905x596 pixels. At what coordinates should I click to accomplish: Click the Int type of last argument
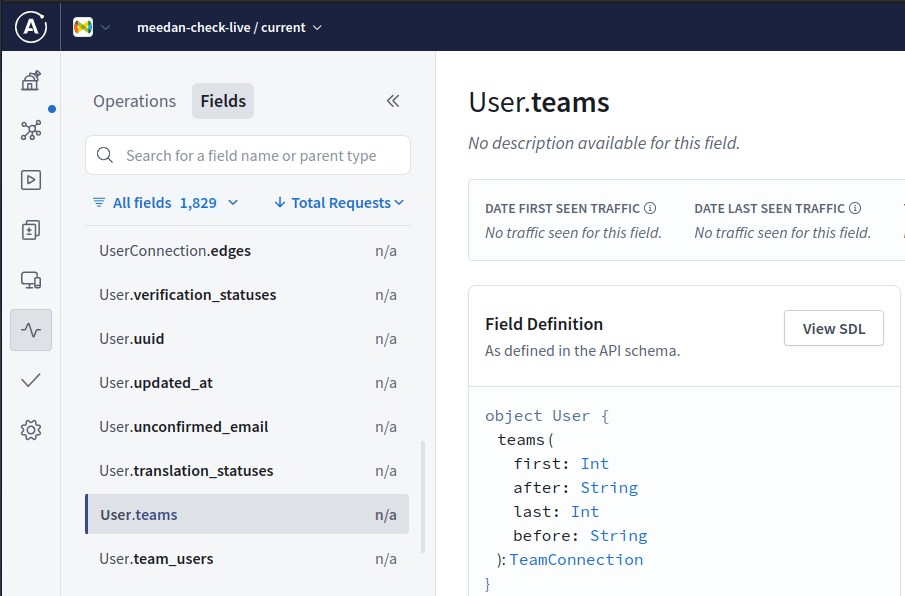[x=585, y=512]
